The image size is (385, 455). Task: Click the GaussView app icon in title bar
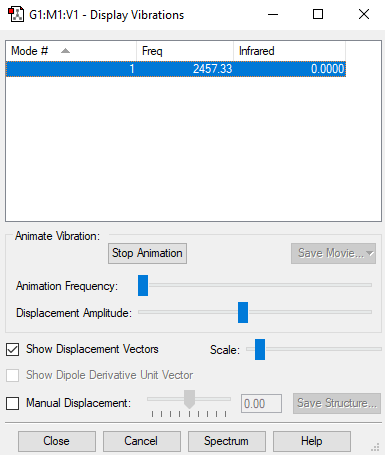click(16, 15)
